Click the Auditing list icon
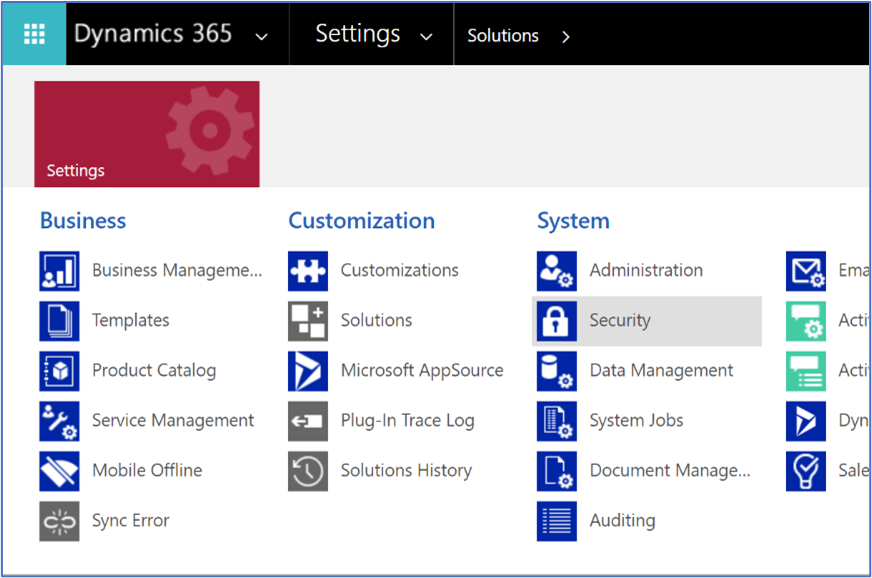 tap(556, 521)
